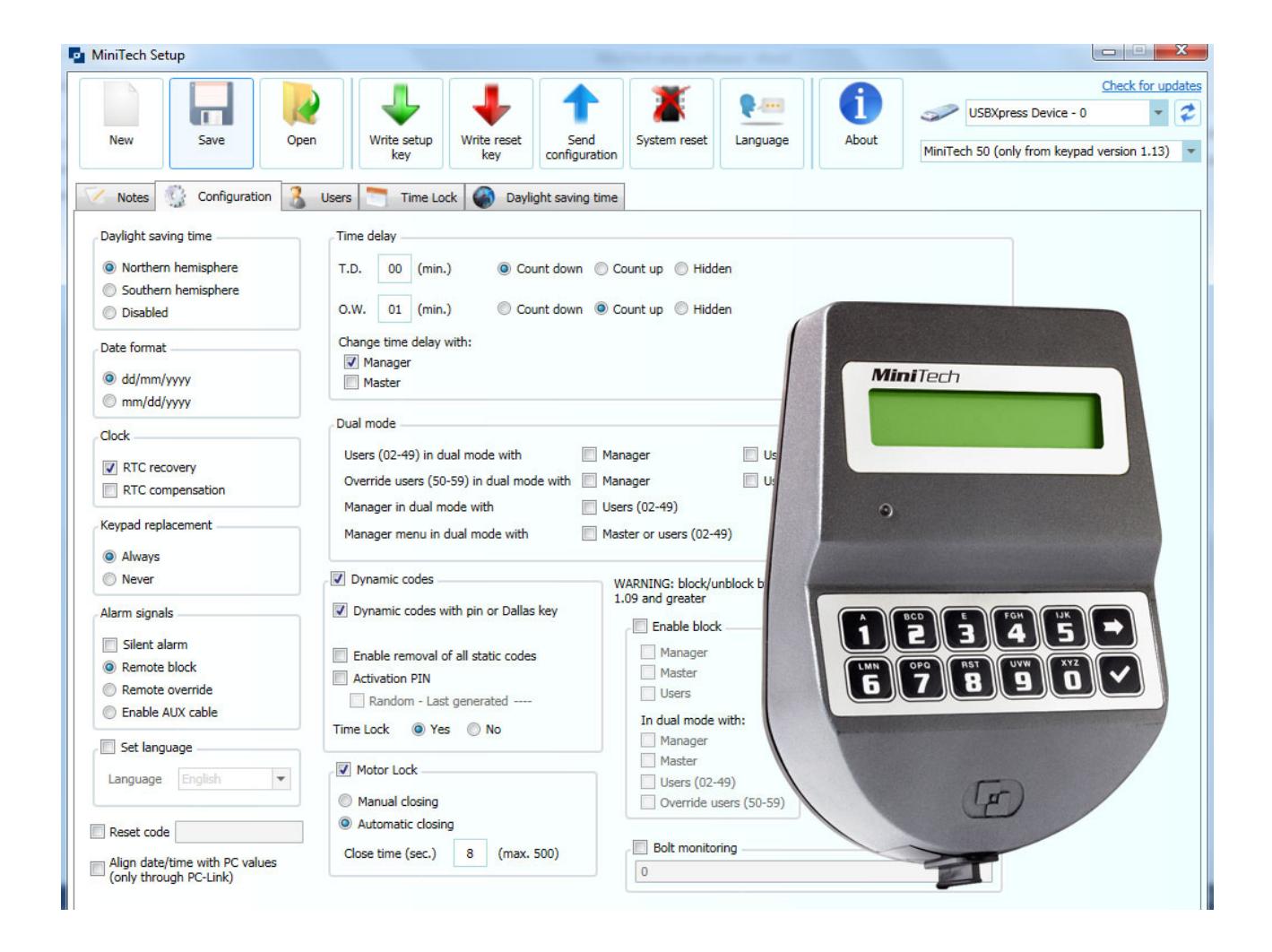Enable the Activation PIN checkbox
The height and width of the screenshot is (952, 1272).
tap(340, 679)
